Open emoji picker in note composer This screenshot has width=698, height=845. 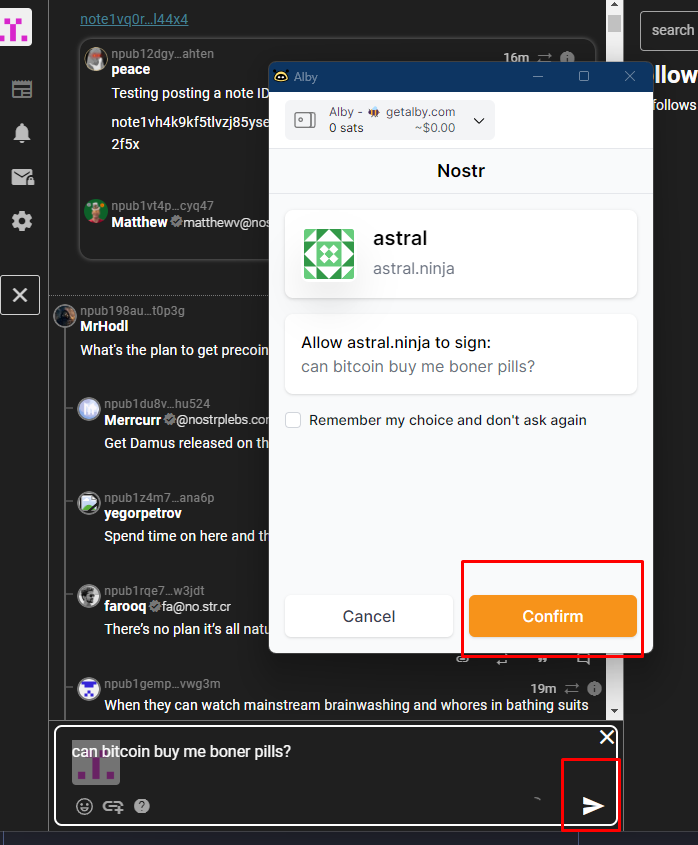(84, 806)
